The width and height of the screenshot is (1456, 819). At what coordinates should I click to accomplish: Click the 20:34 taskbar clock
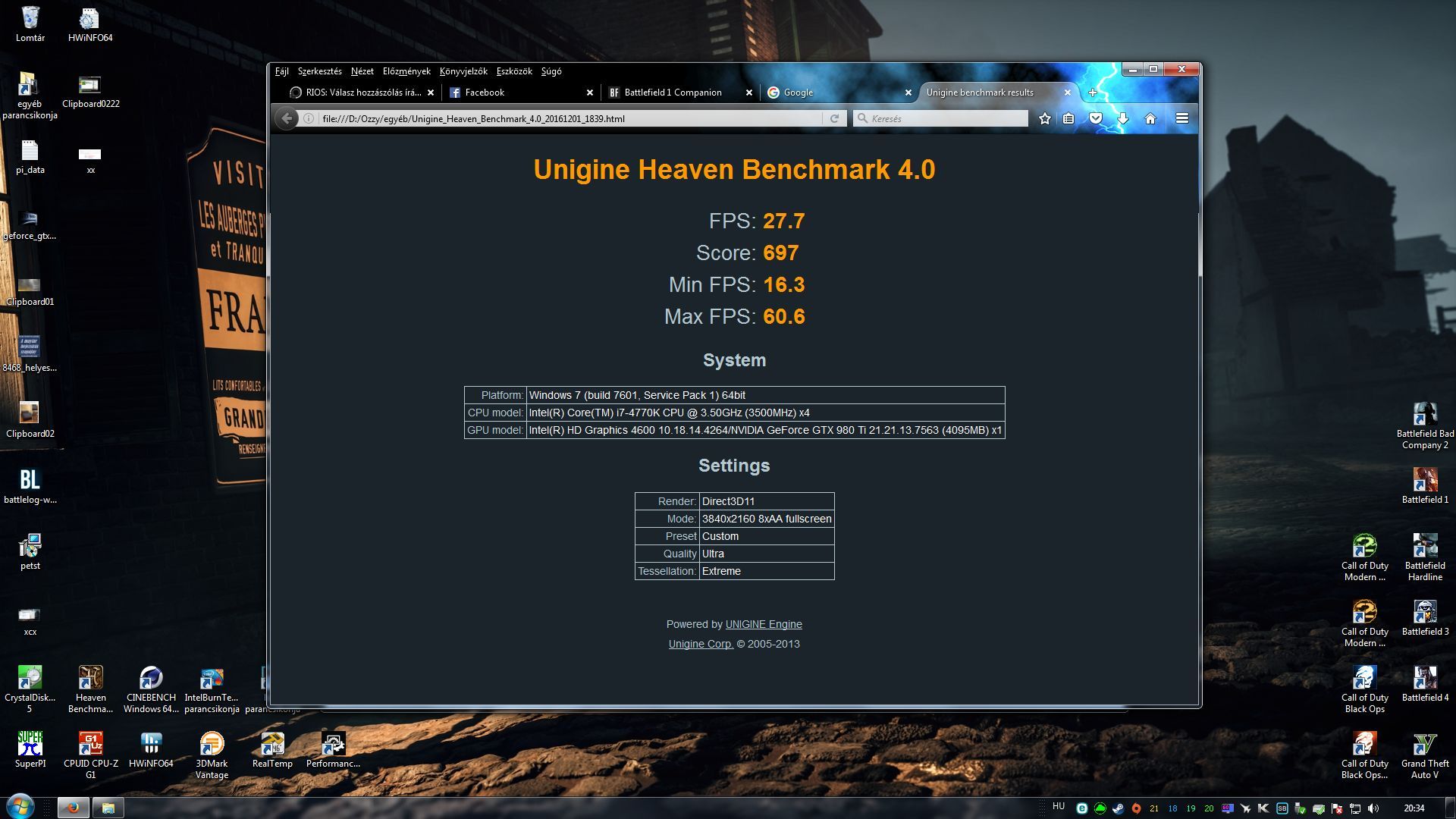click(1414, 808)
